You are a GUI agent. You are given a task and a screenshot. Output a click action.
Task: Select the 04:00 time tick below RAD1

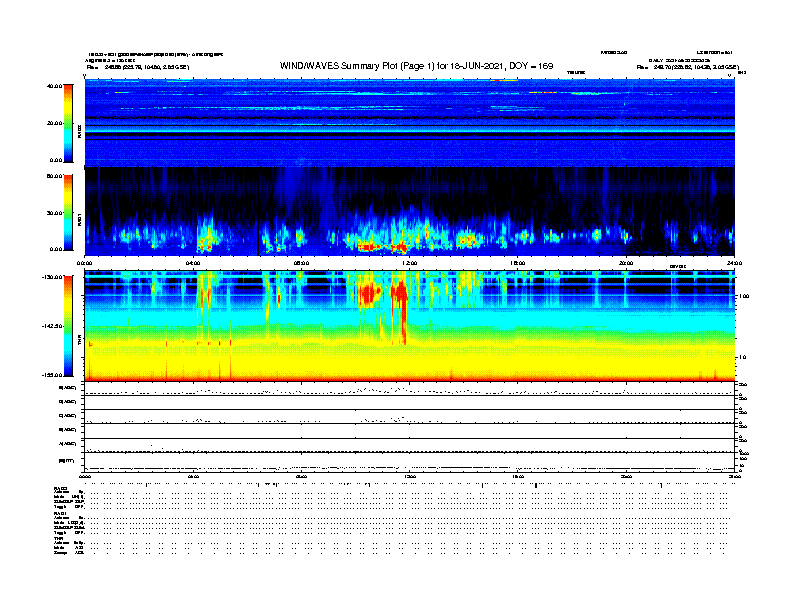[x=193, y=263]
